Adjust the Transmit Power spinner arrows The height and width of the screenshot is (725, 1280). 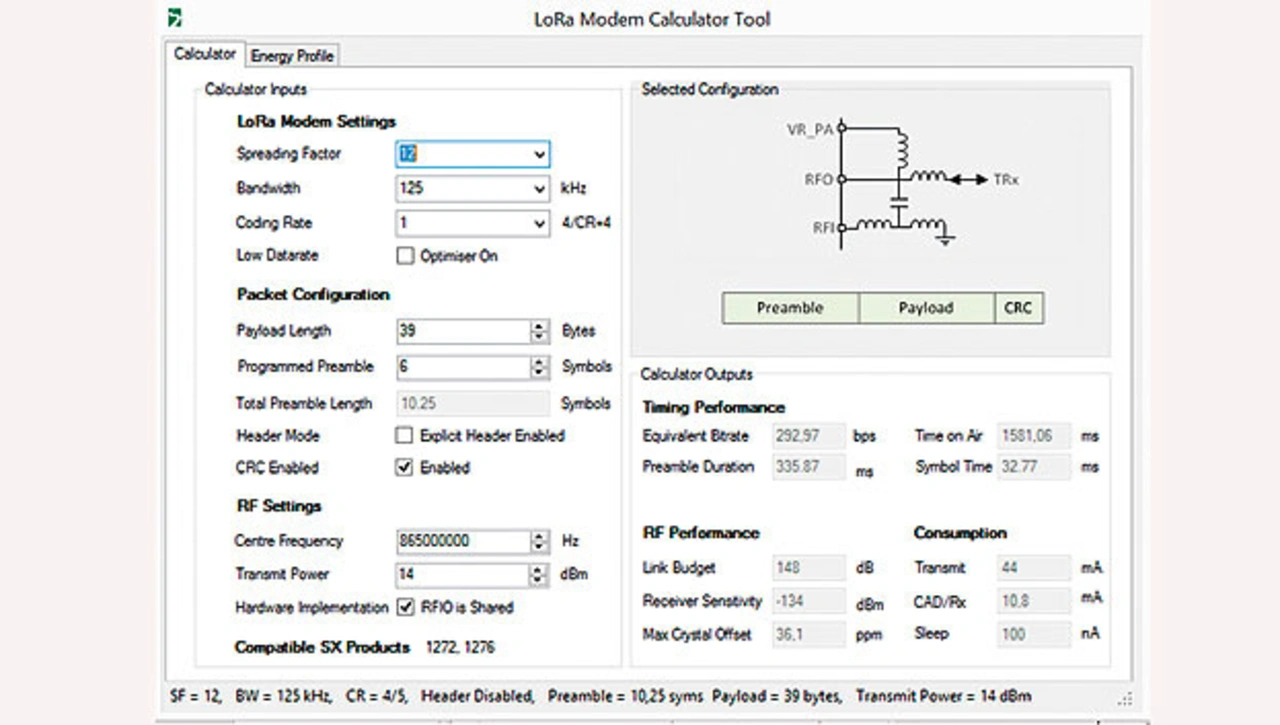(x=539, y=575)
